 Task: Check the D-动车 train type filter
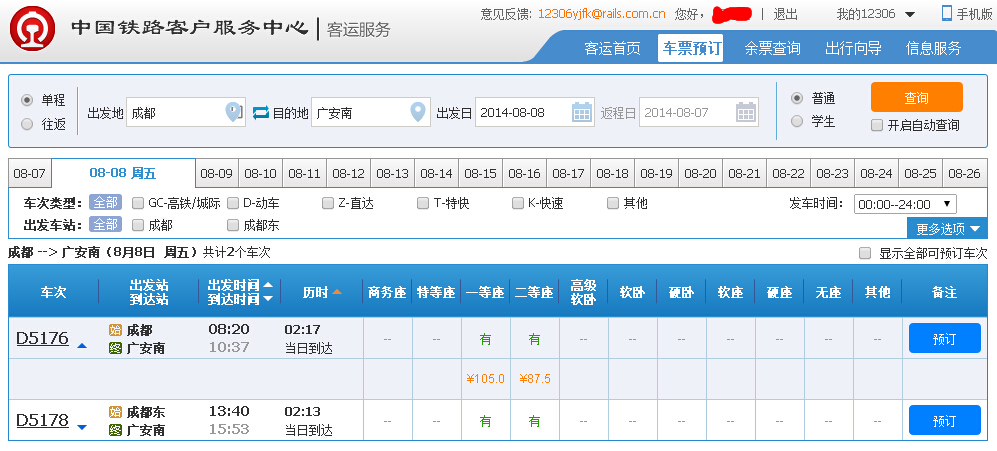coord(234,203)
